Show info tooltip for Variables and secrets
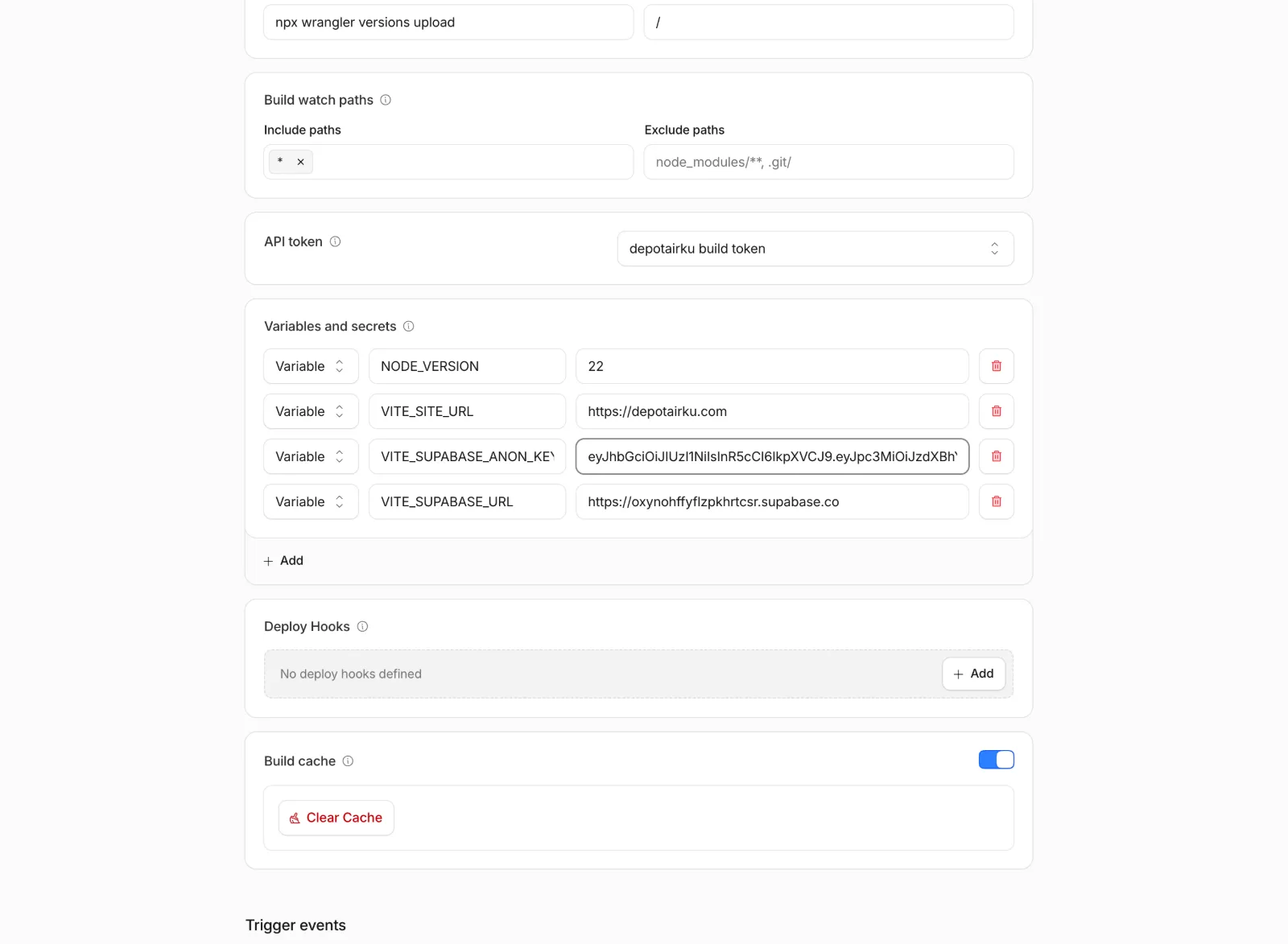The height and width of the screenshot is (944, 1288). point(408,326)
